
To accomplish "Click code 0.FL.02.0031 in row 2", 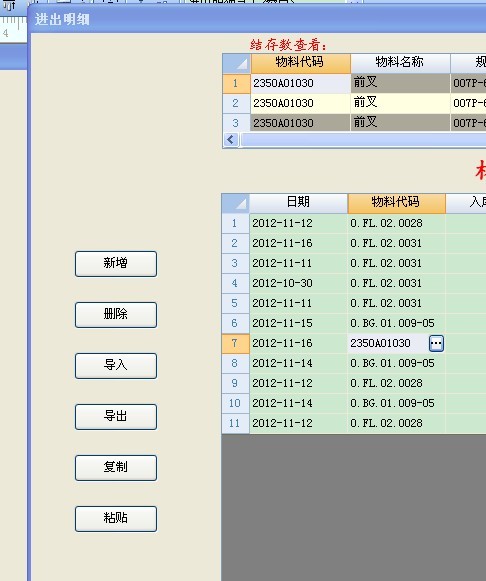I will pyautogui.click(x=396, y=243).
